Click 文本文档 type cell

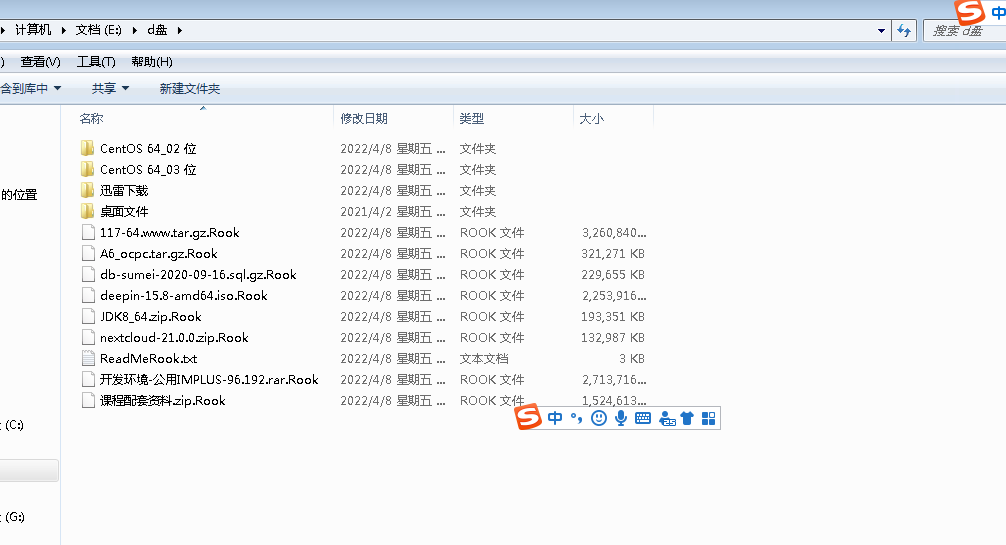(484, 358)
